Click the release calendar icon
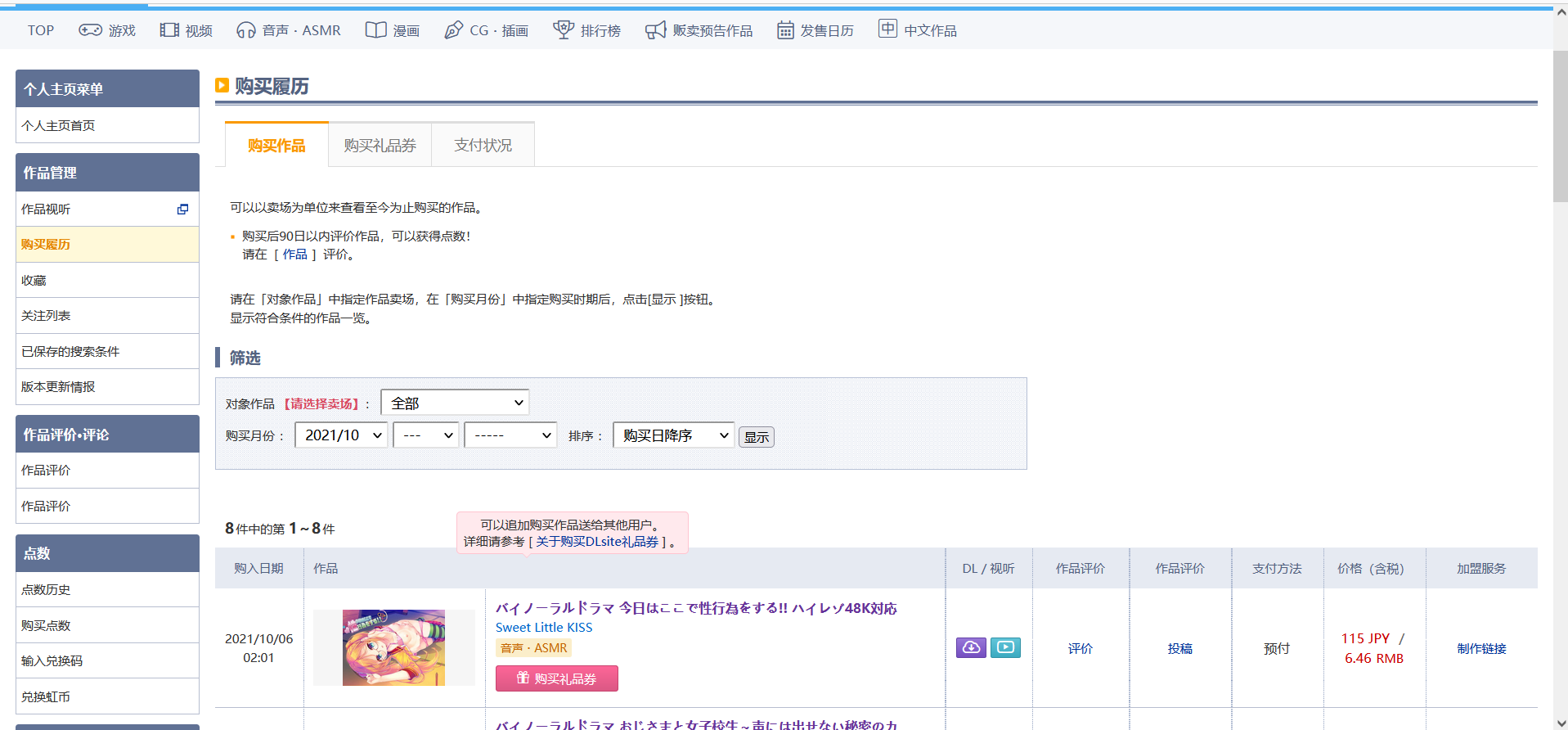This screenshot has width=1568, height=730. [784, 30]
